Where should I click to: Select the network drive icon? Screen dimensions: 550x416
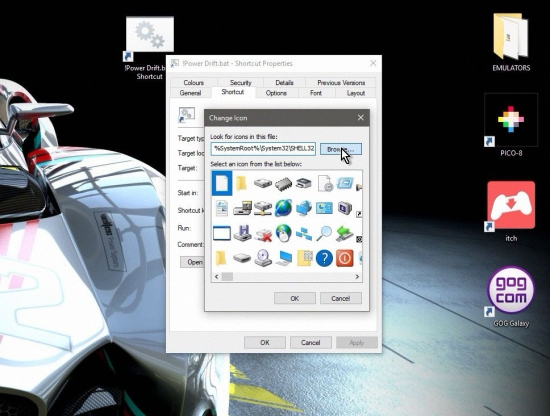[263, 208]
